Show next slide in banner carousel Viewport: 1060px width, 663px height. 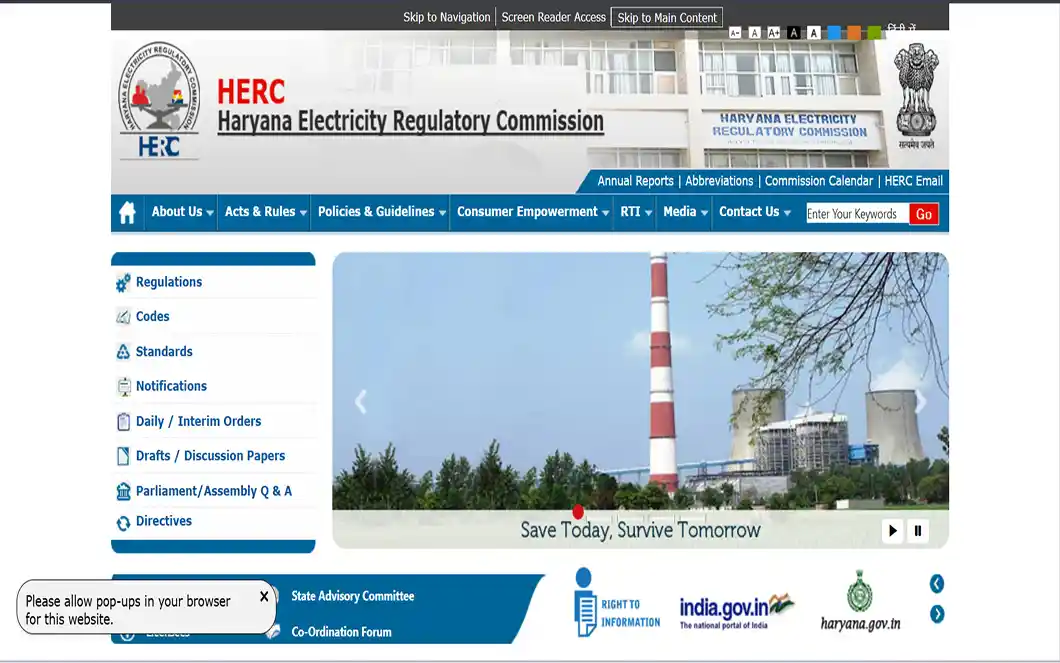click(920, 401)
